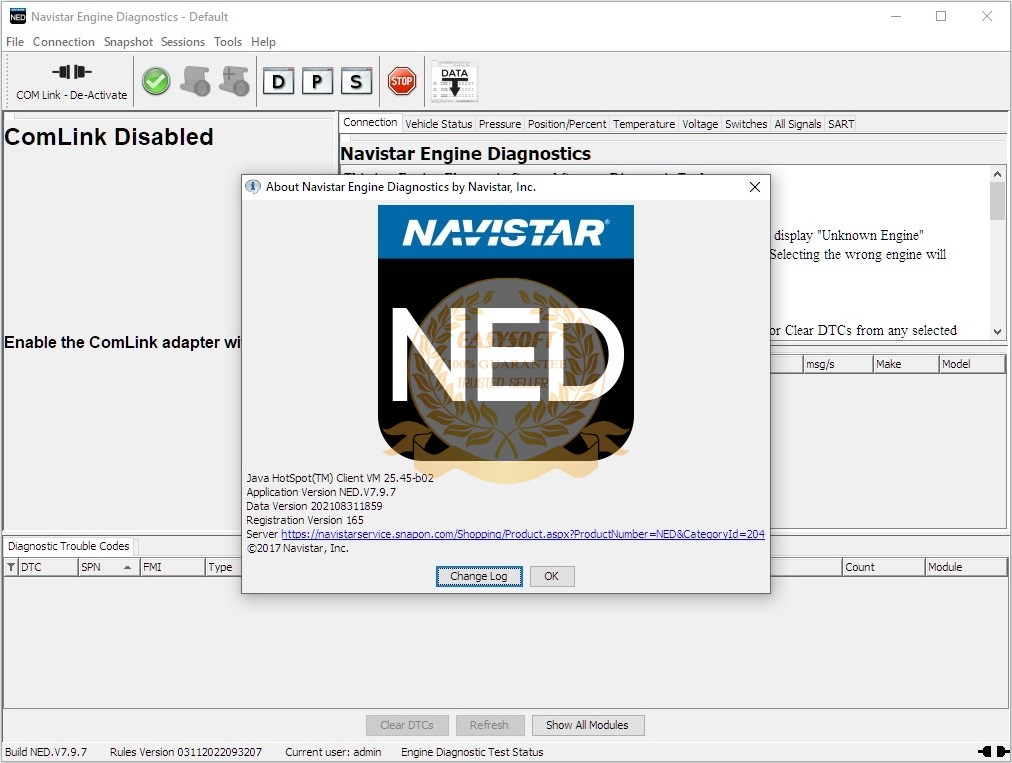Screen dimensions: 1012x763
Task: Click the "Data Version 202108311859" line
Action: [x=314, y=506]
